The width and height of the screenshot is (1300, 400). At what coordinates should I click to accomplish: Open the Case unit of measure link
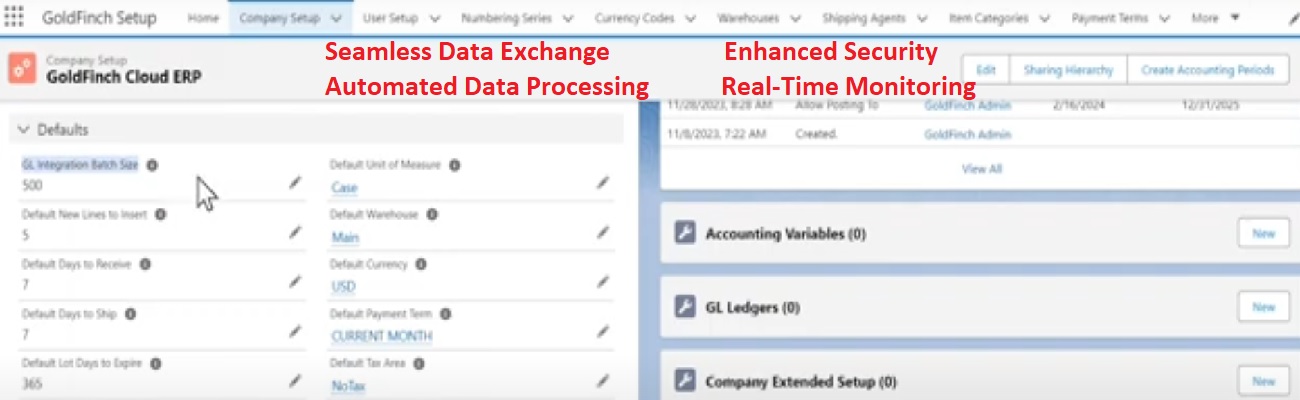coord(344,188)
